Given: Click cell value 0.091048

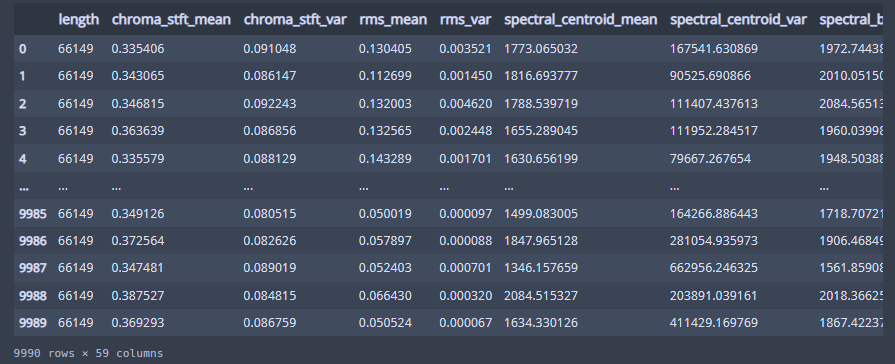Looking at the screenshot, I should tap(270, 49).
